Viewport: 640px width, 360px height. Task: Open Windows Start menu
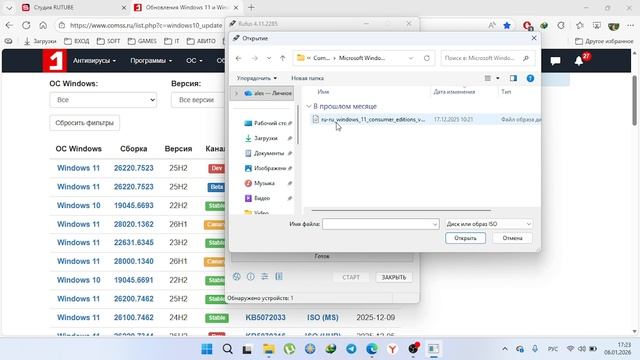click(x=207, y=349)
